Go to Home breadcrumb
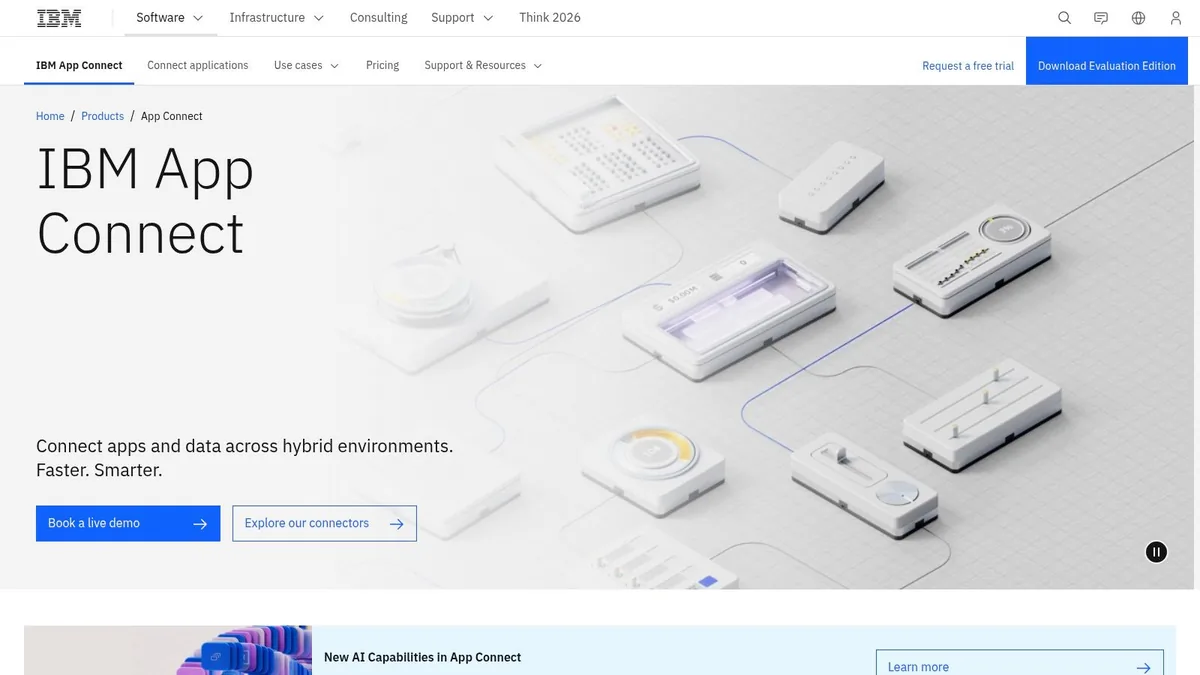1200x675 pixels. pyautogui.click(x=50, y=116)
